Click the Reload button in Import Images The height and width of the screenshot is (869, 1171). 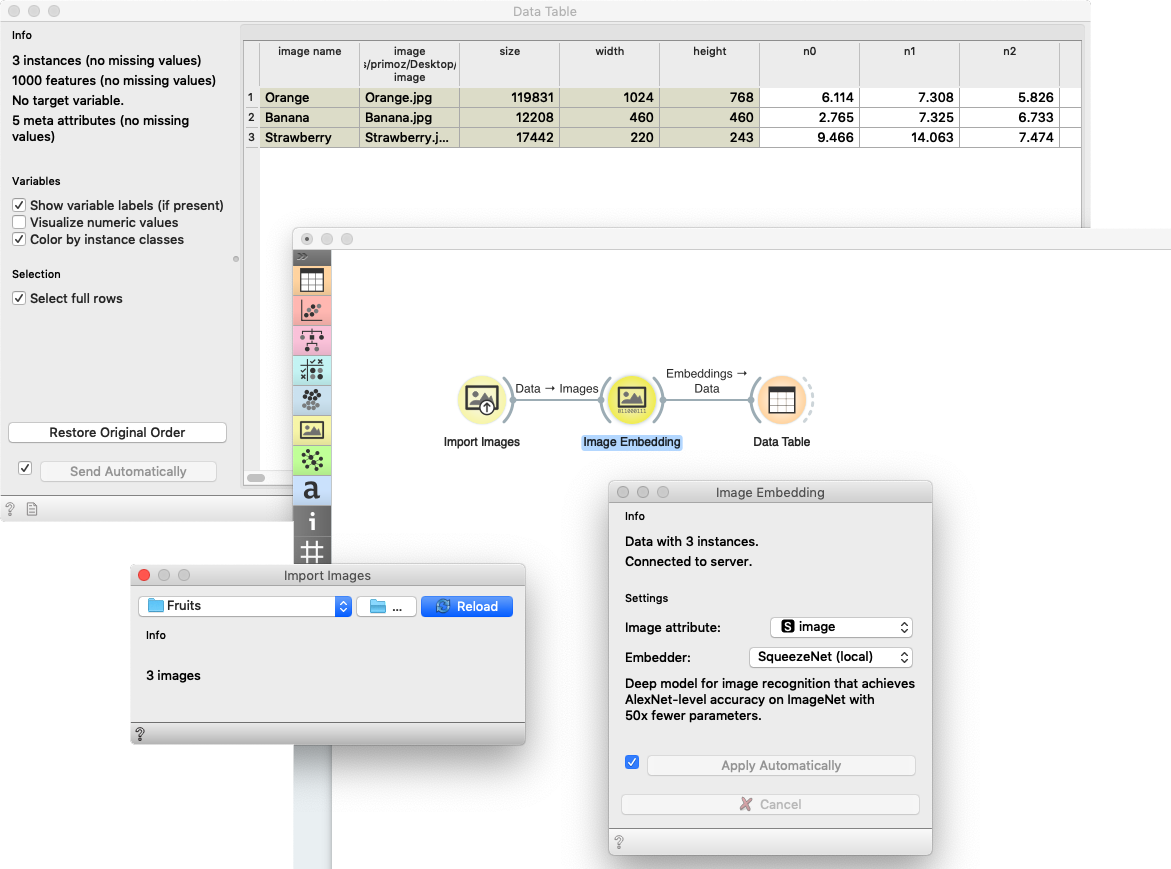[466, 606]
